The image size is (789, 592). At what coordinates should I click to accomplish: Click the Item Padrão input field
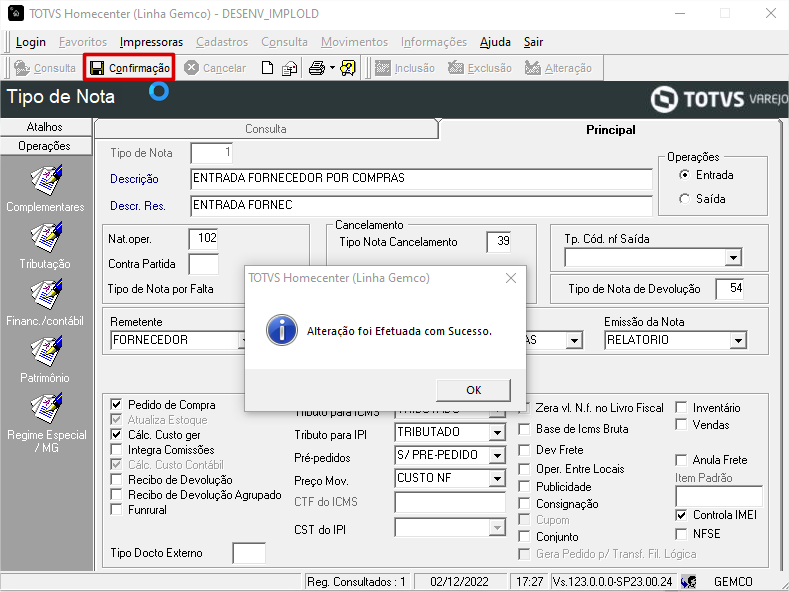pos(719,496)
